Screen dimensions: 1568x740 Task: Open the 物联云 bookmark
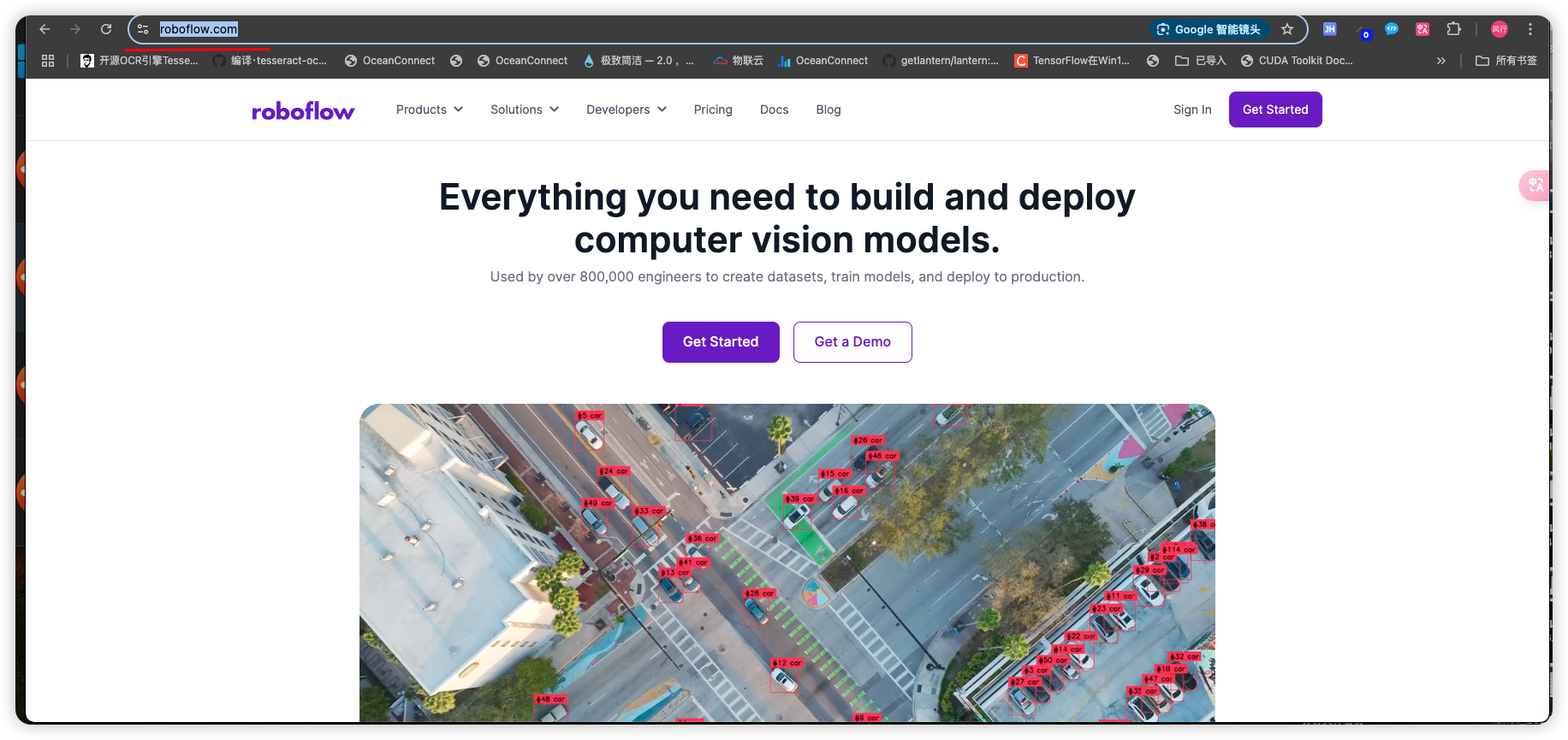[739, 61]
